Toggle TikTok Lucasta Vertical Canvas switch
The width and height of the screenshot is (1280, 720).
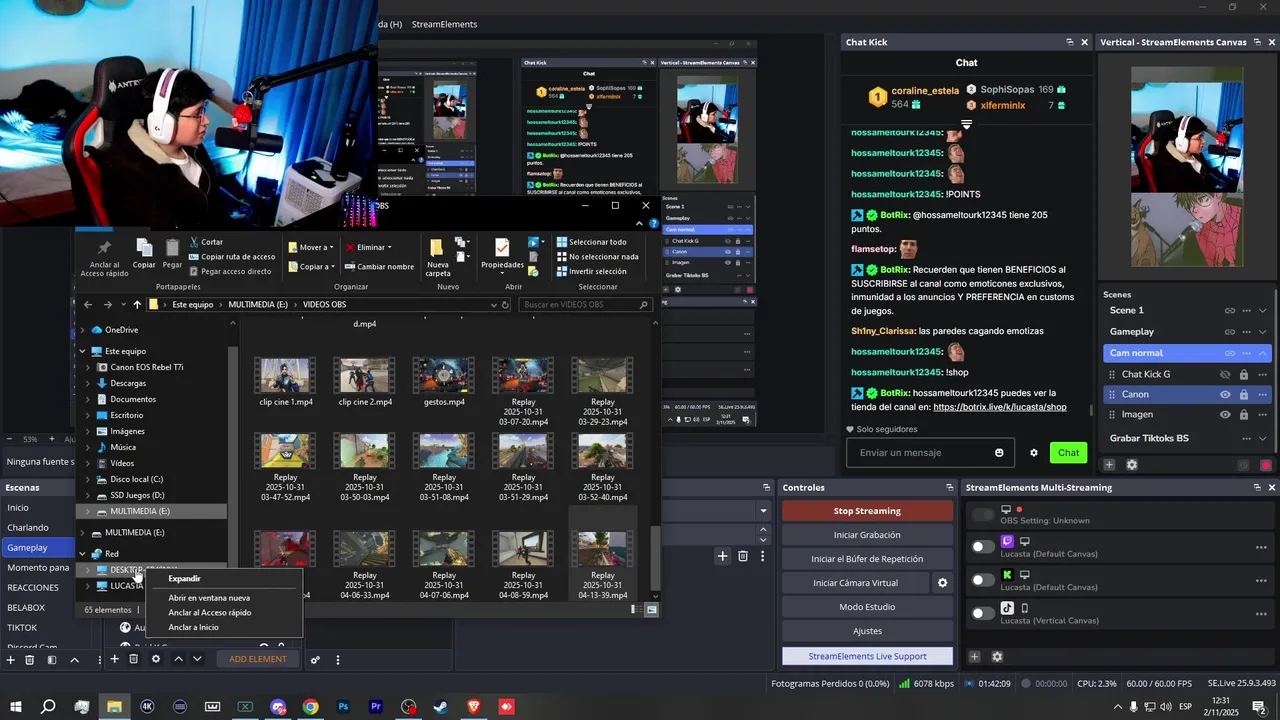984,613
